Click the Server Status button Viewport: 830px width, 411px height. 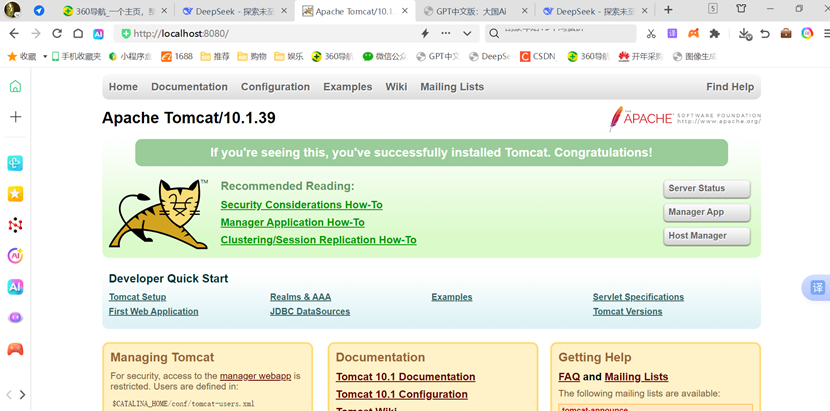pos(707,189)
